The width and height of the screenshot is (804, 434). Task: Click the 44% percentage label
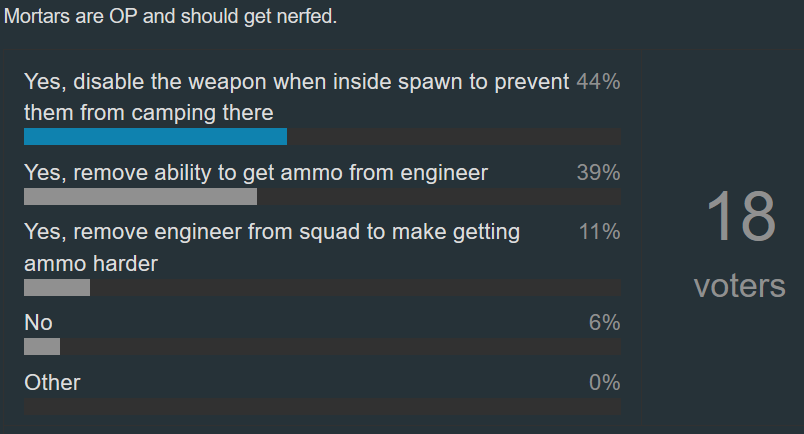[598, 82]
